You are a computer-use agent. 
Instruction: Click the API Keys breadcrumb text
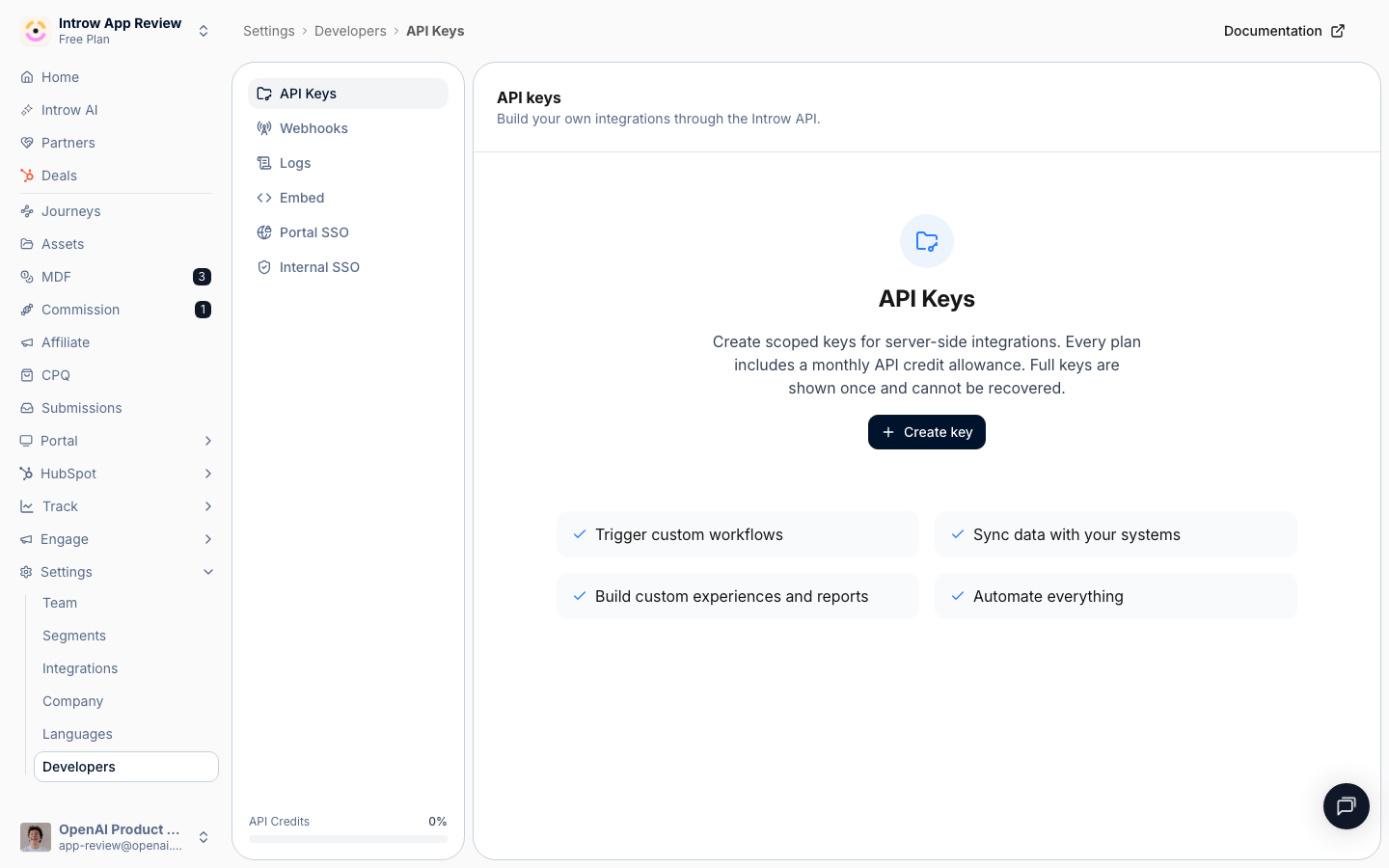click(x=435, y=31)
